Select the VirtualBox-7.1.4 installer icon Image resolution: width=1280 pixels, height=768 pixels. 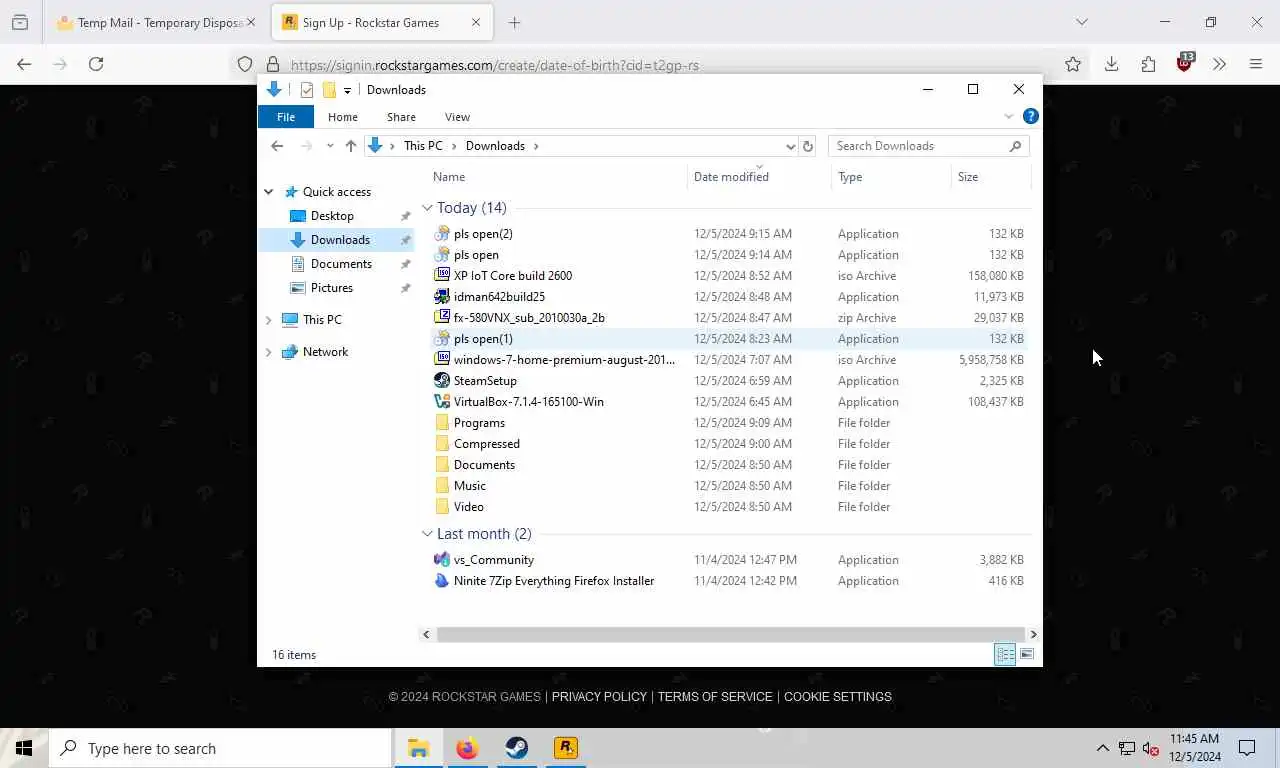pos(442,402)
